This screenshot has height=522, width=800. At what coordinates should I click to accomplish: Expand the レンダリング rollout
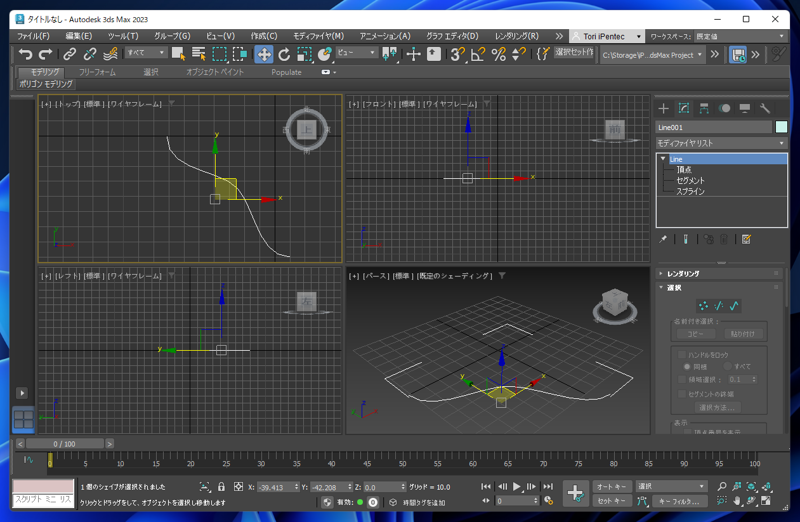tap(683, 273)
